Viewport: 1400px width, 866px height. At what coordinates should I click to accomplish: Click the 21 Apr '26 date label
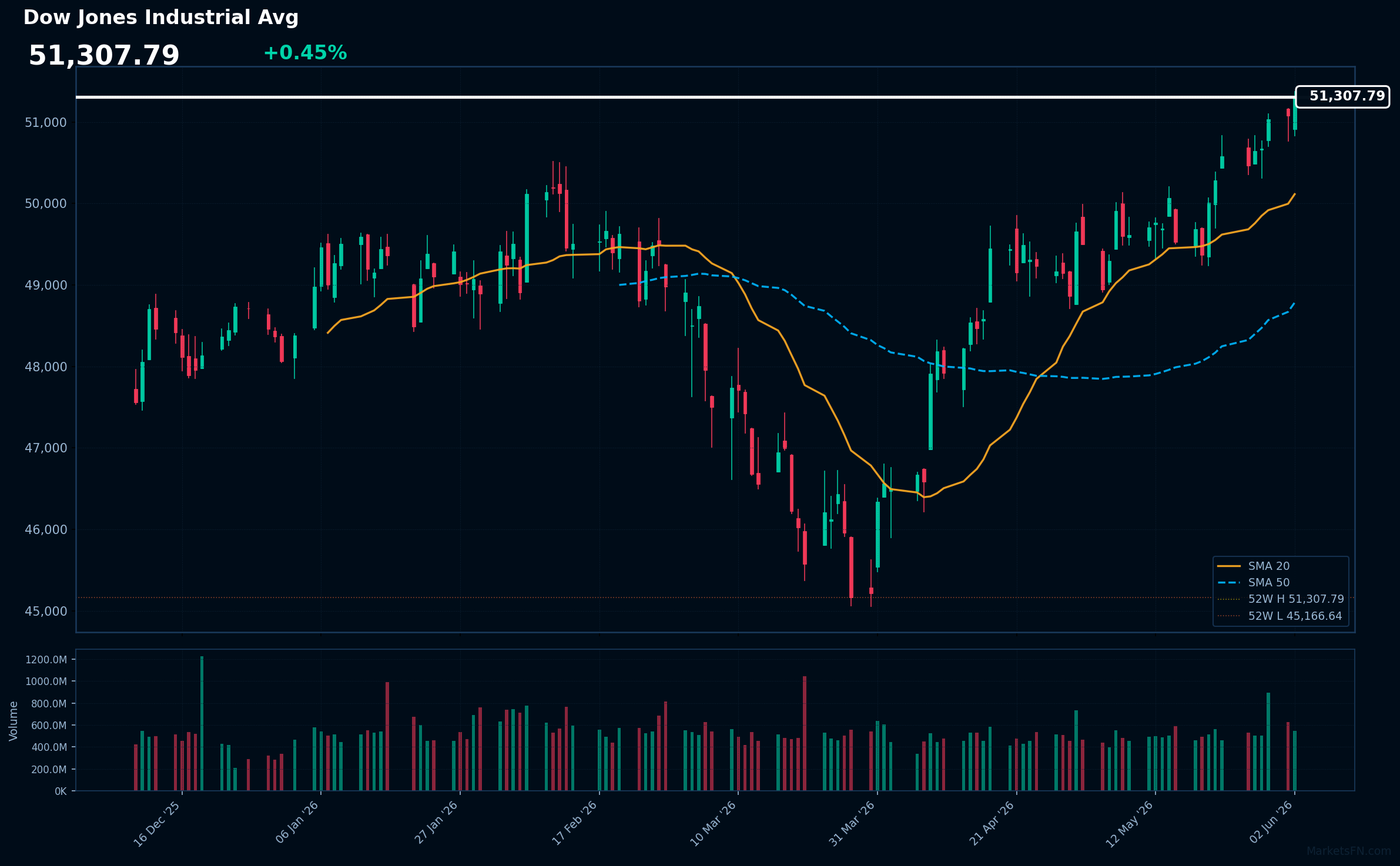point(992,823)
